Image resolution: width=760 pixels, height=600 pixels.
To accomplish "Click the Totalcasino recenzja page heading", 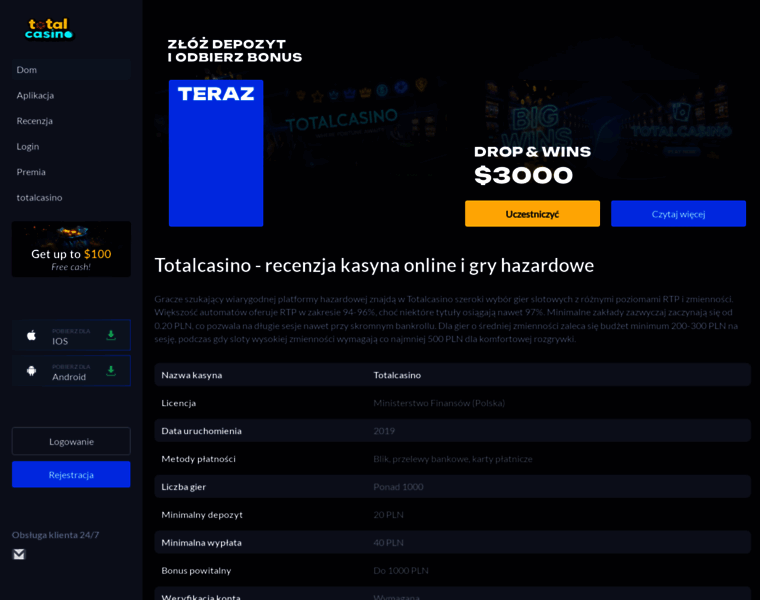I will point(374,266).
